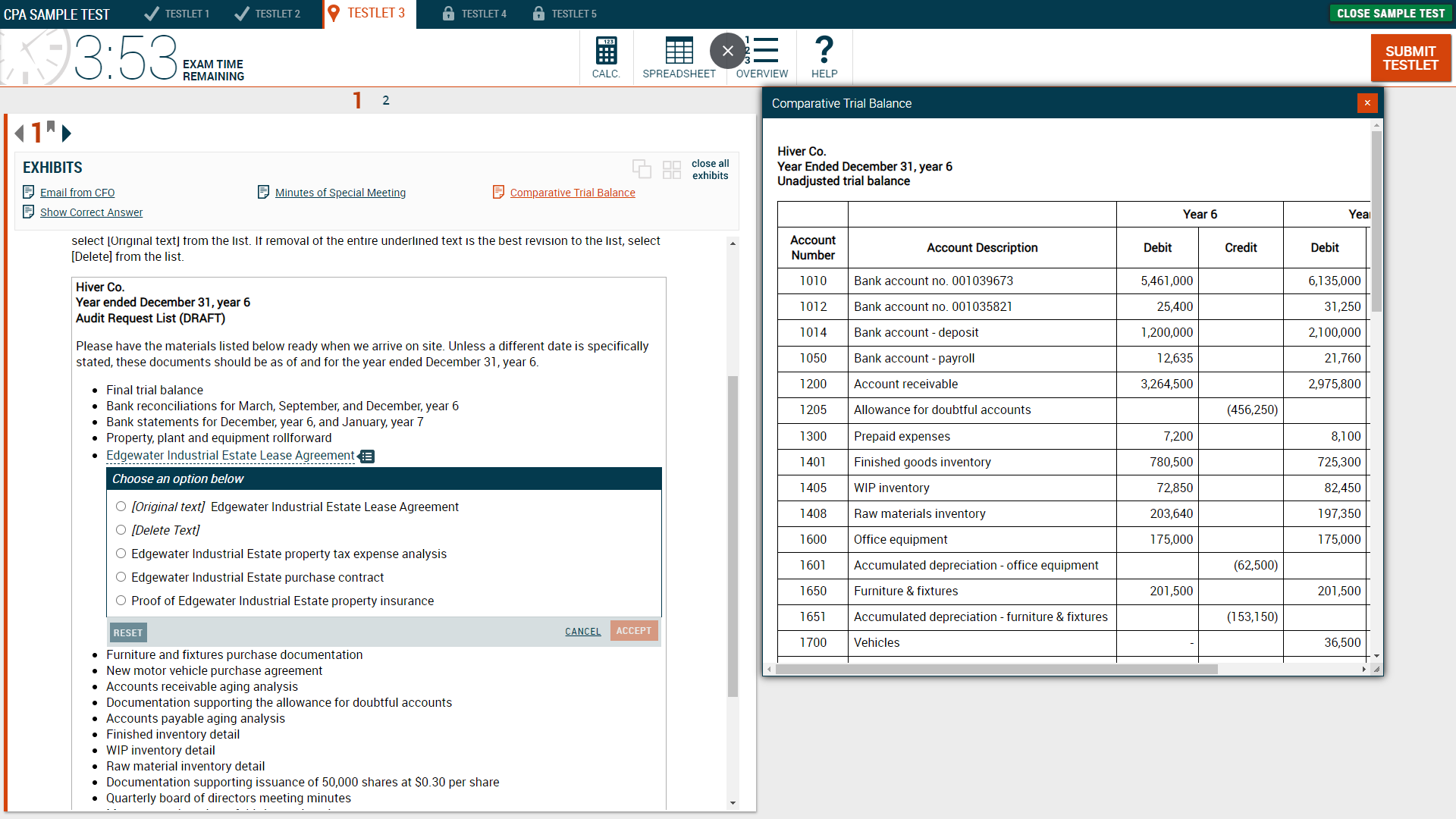1456x819 pixels.
Task: Open dropdown icon after Lease Agreement text
Action: (x=367, y=457)
